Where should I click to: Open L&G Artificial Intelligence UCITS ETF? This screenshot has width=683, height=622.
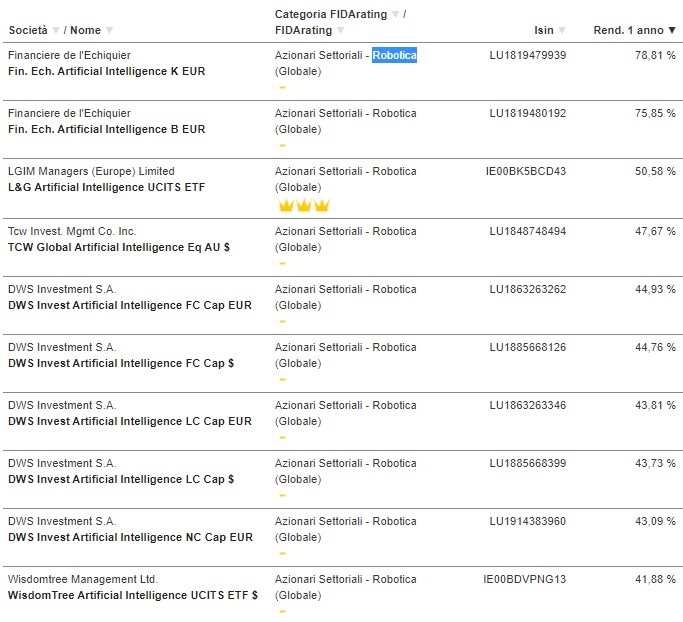coord(106,187)
